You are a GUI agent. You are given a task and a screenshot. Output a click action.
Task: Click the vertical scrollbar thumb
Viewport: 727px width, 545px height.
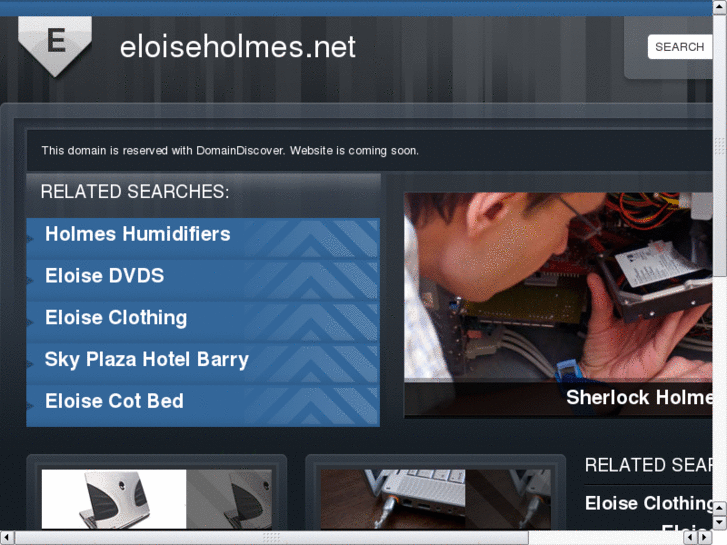(720, 146)
